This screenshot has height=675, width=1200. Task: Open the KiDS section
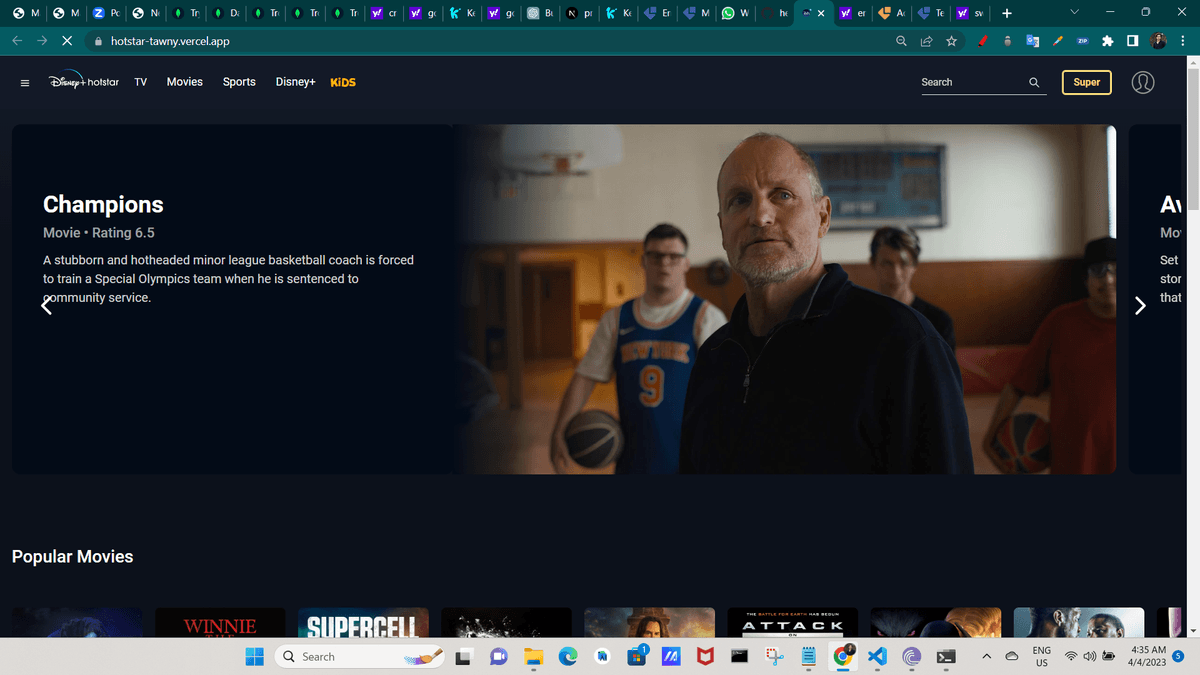tap(343, 82)
